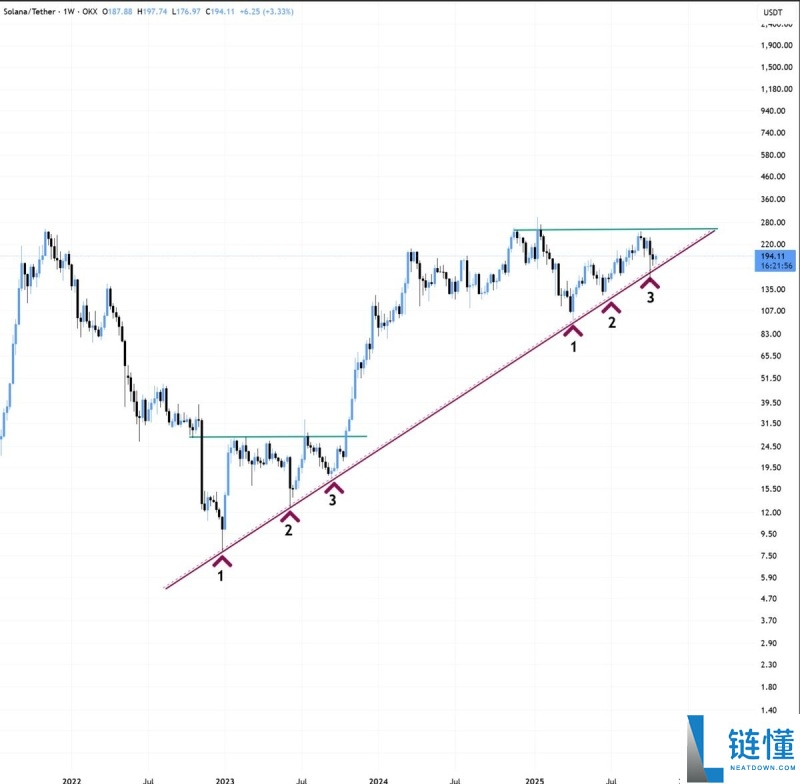Click the 2024 time axis label

pos(379,780)
